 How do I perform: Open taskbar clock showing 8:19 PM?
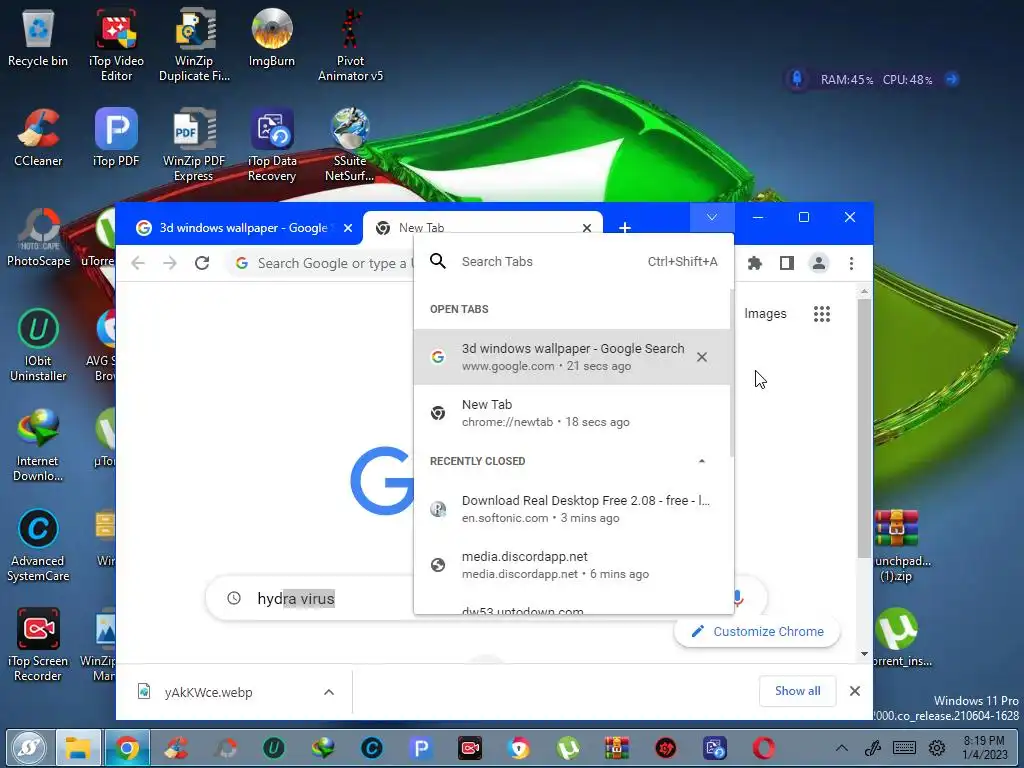click(x=984, y=748)
